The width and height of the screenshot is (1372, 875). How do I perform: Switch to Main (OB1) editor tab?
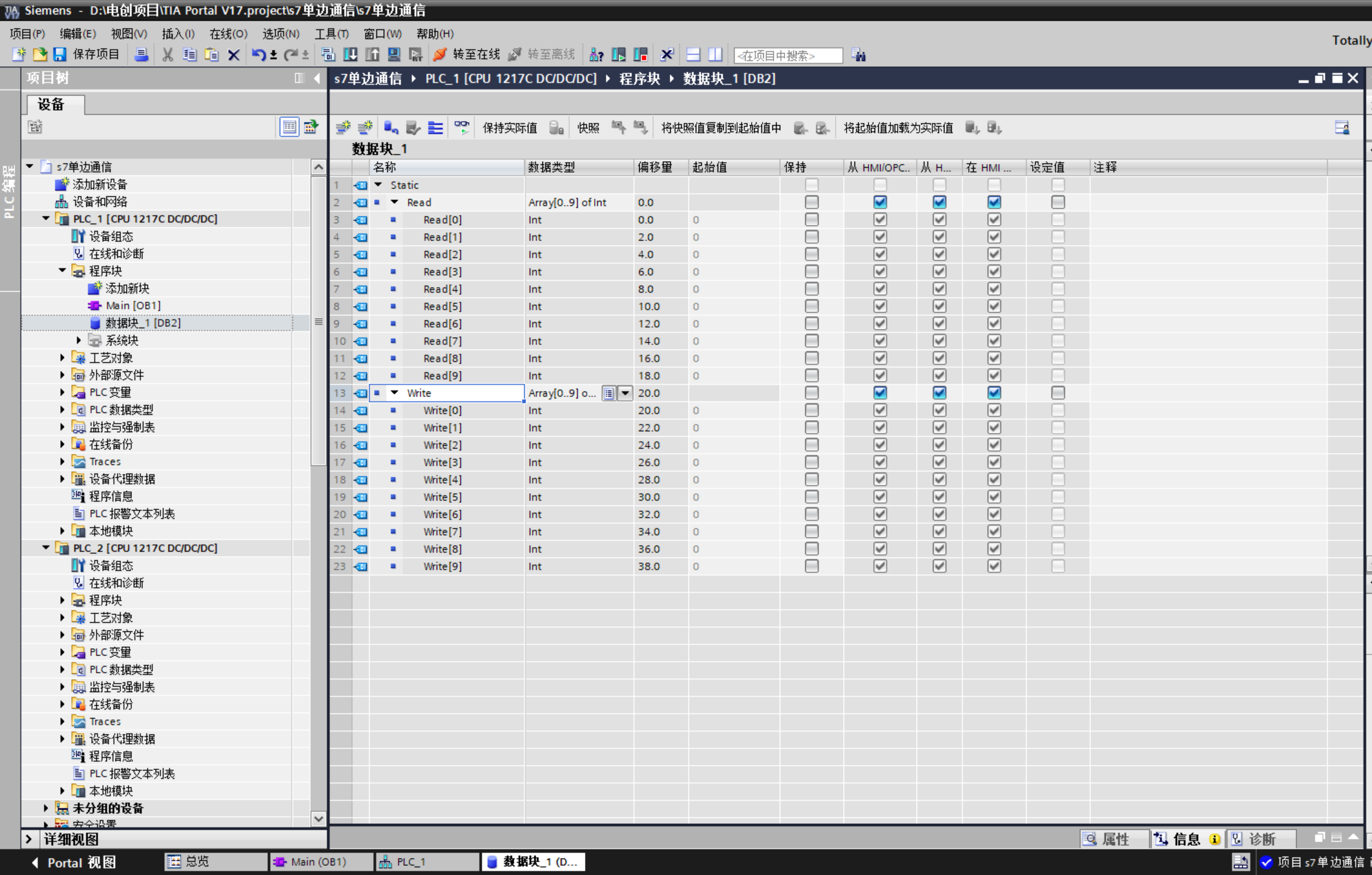point(319,862)
